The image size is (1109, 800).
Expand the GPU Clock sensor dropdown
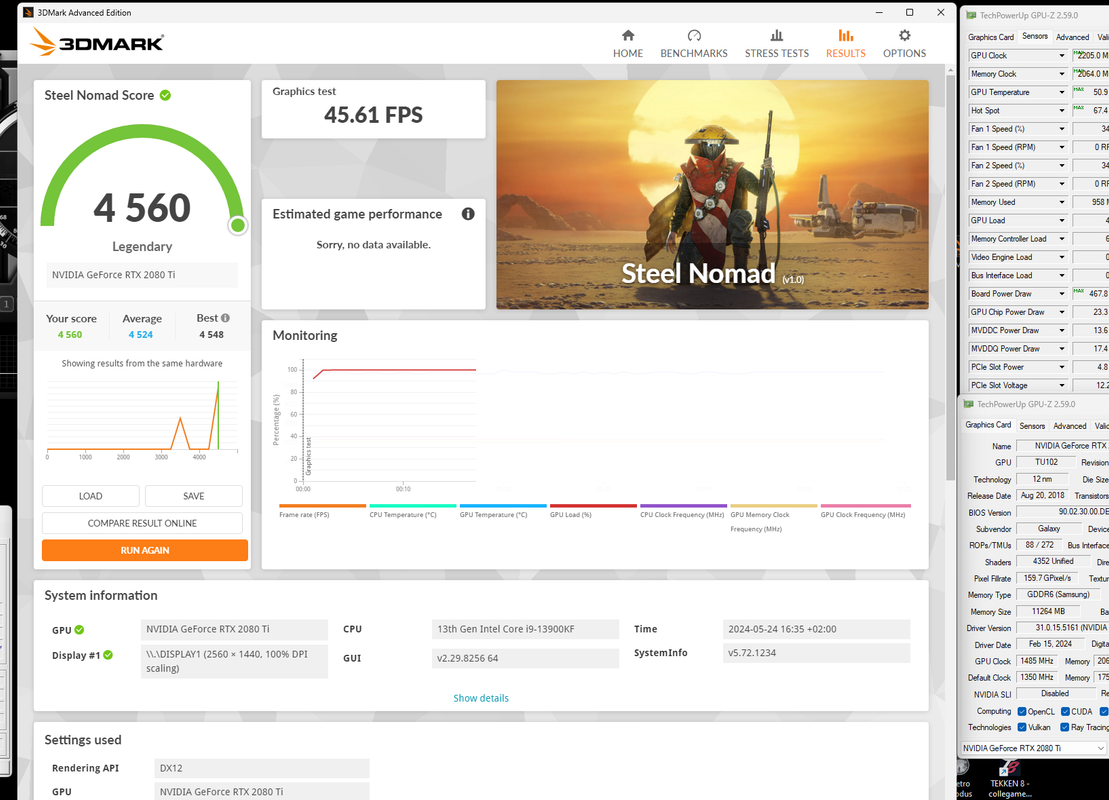tap(1062, 55)
